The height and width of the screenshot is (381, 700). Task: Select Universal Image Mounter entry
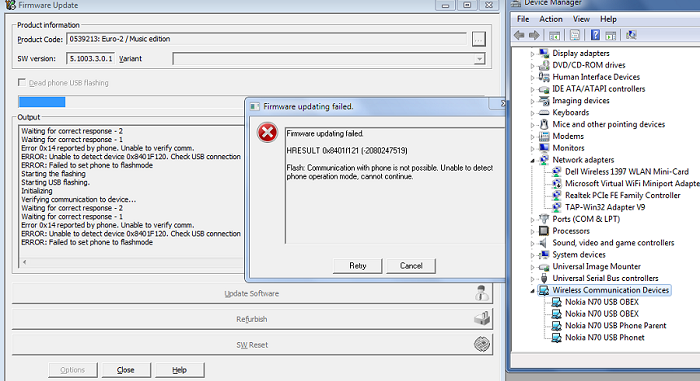[x=596, y=267]
